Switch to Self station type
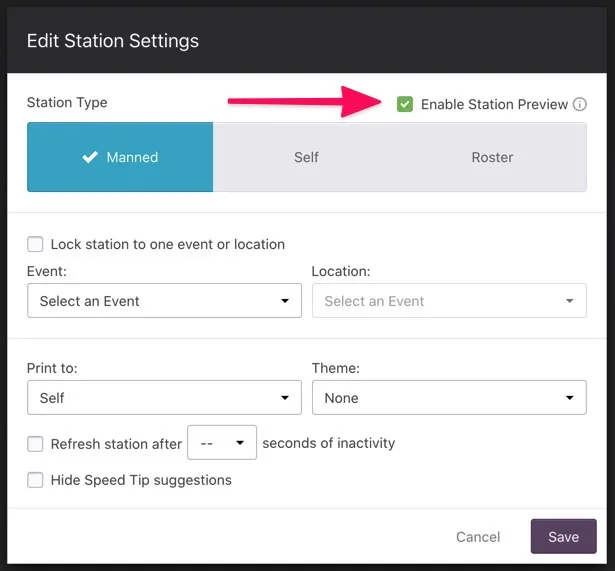 click(x=306, y=157)
